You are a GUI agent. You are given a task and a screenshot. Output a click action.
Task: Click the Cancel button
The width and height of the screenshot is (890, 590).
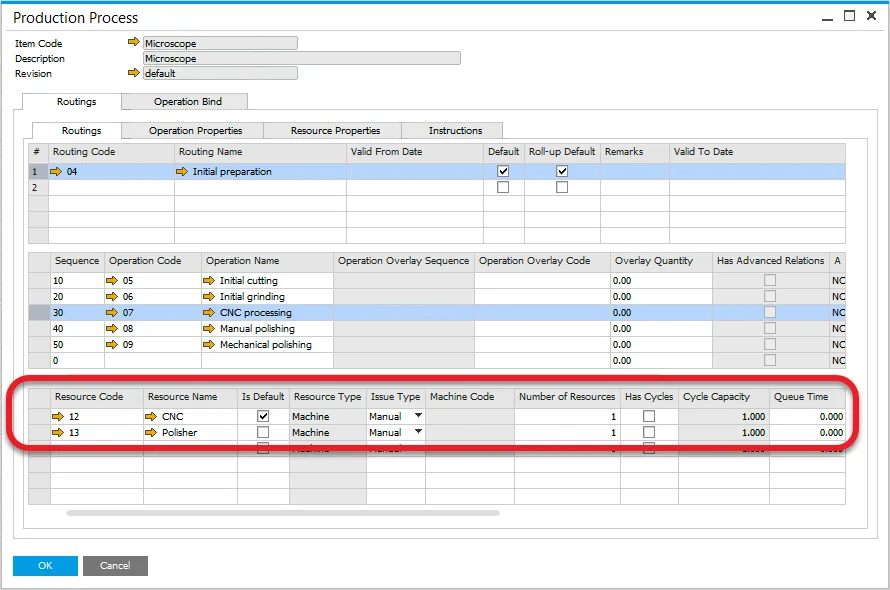coord(115,565)
